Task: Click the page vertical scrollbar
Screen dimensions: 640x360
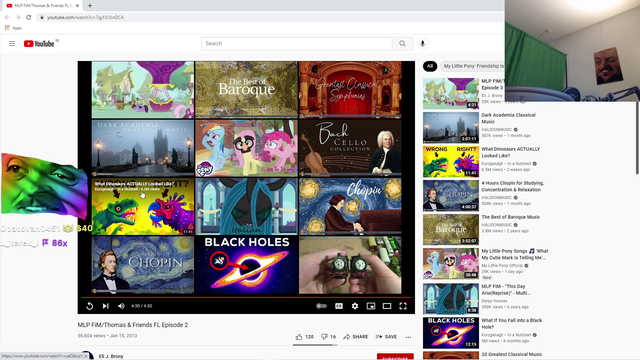Action: coord(637,138)
